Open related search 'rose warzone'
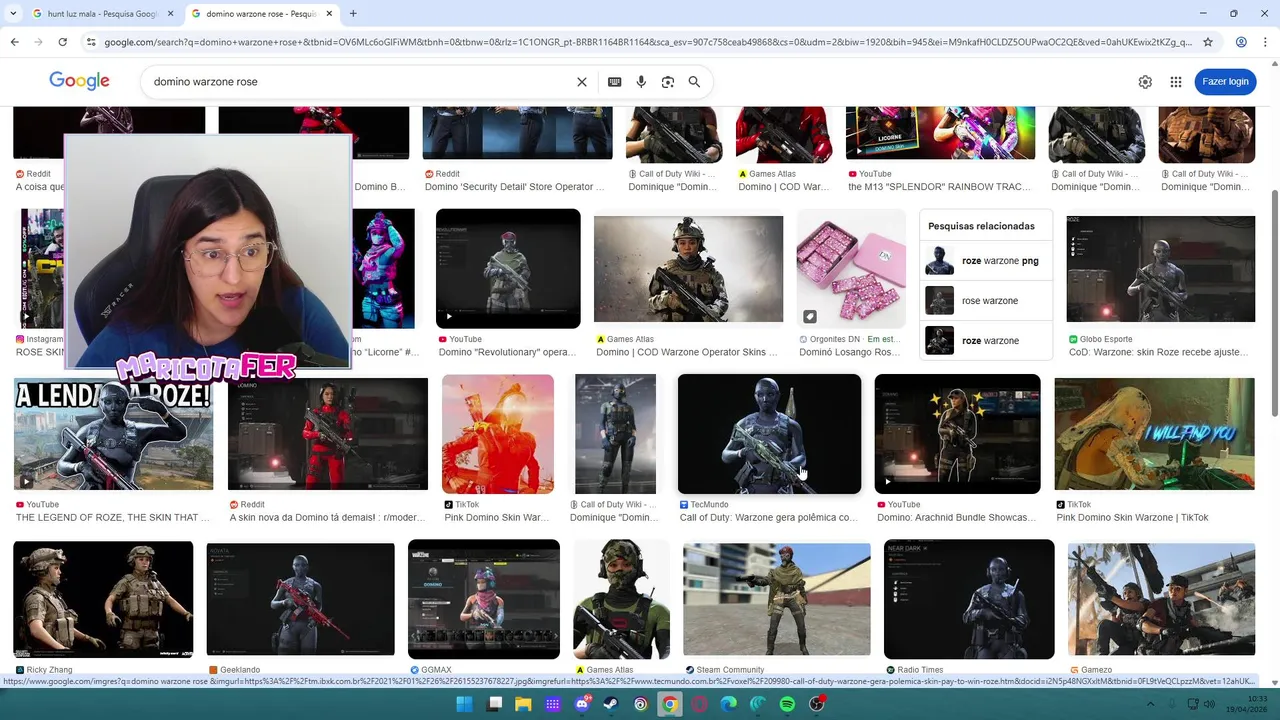This screenshot has width=1280, height=720. pos(987,301)
